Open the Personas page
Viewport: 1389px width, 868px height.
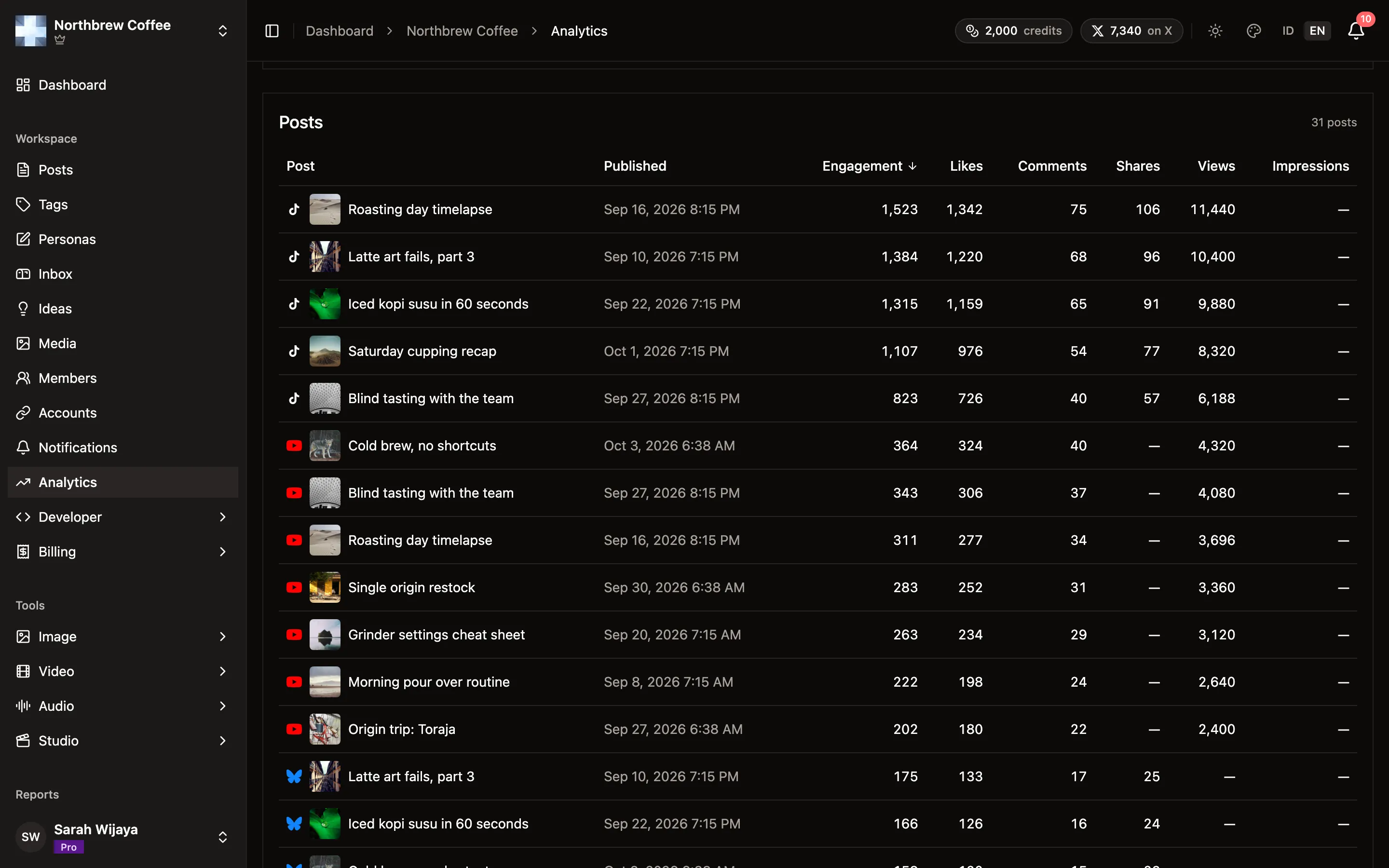click(x=123, y=239)
